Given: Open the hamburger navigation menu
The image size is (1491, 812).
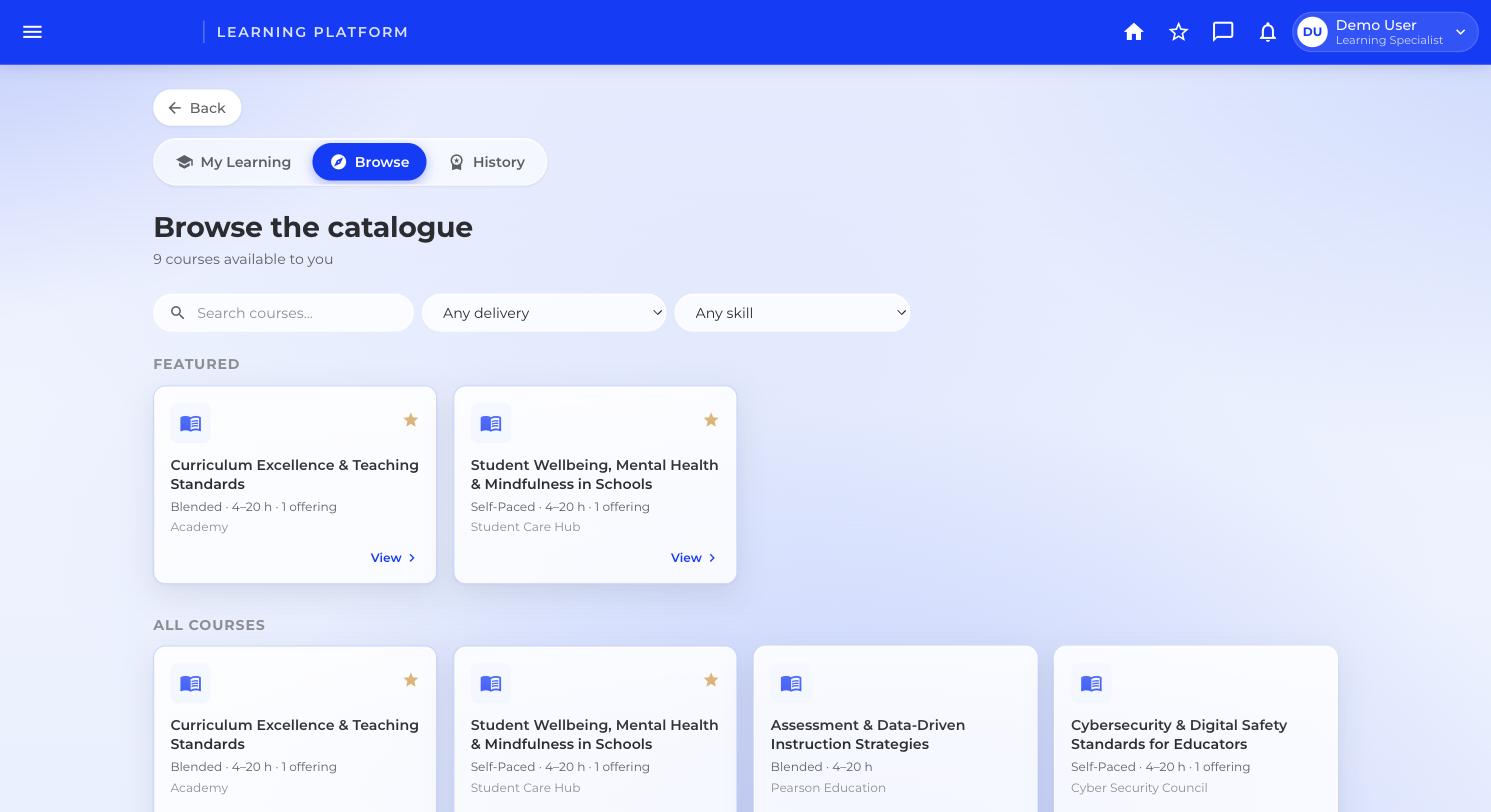Looking at the screenshot, I should tap(32, 32).
